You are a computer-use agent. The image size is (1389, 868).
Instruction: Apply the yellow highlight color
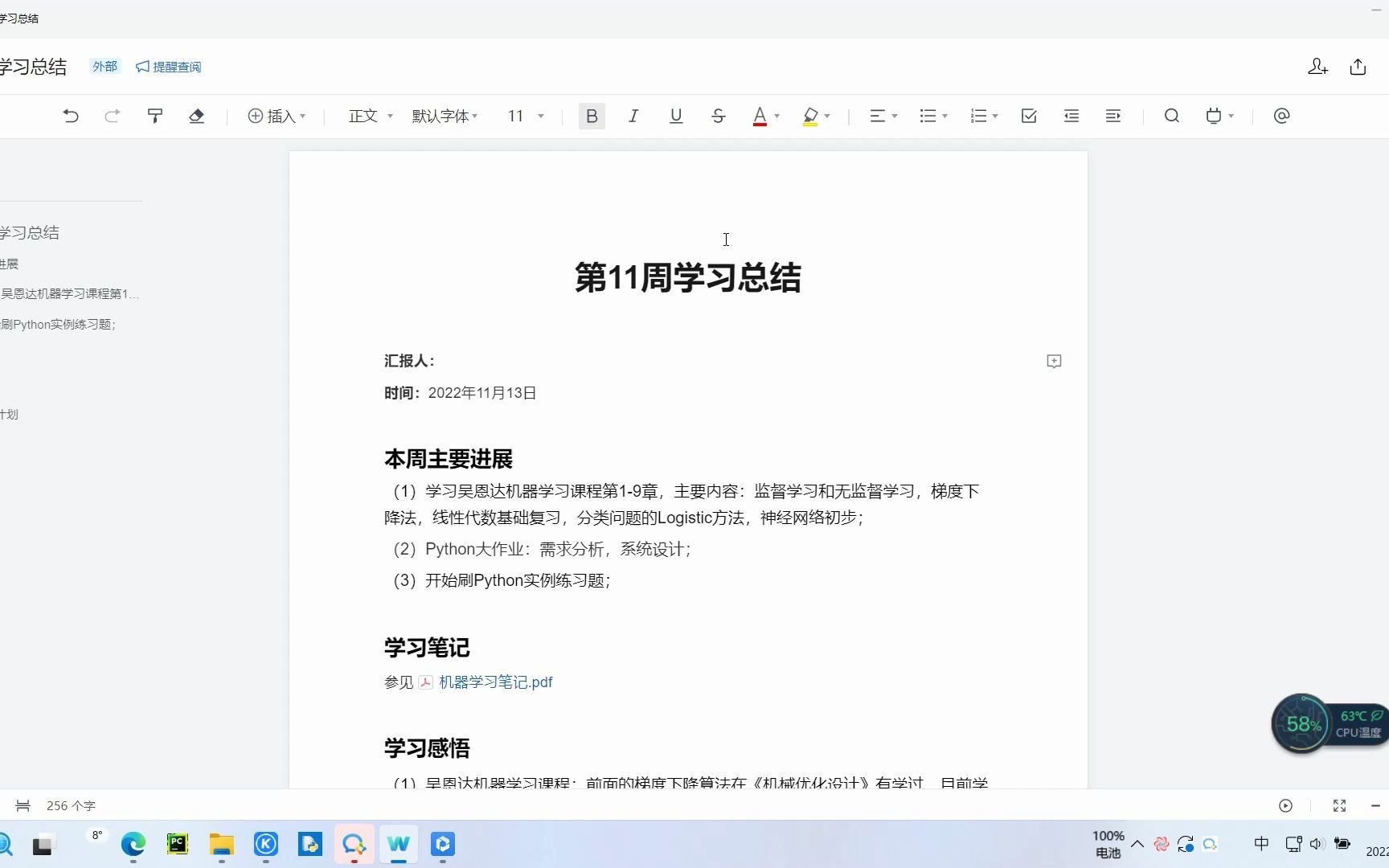point(810,117)
